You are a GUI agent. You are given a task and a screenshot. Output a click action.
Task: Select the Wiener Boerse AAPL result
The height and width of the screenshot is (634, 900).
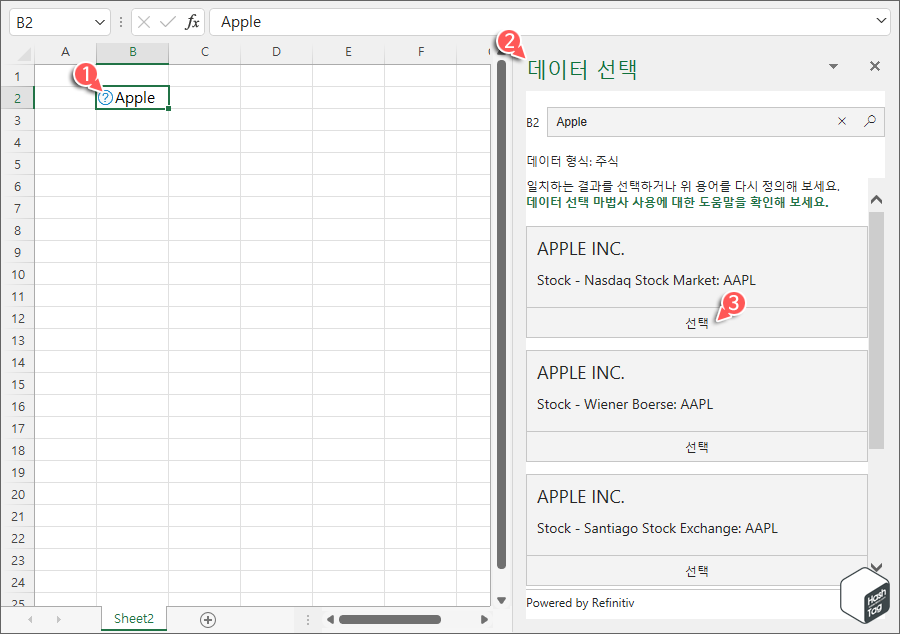697,446
